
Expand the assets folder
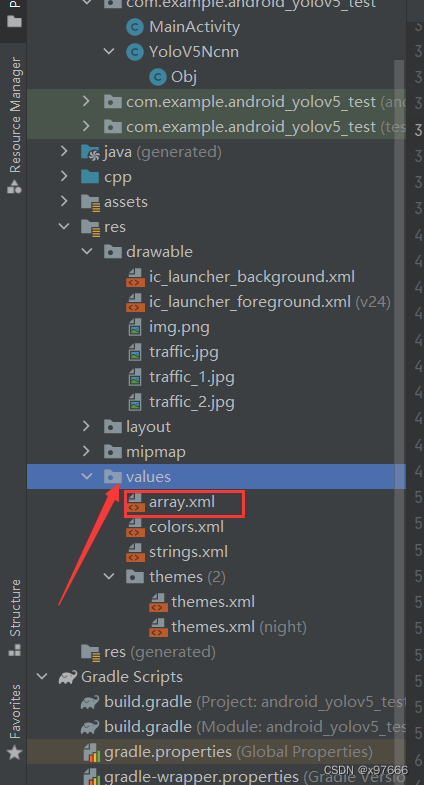(x=64, y=201)
